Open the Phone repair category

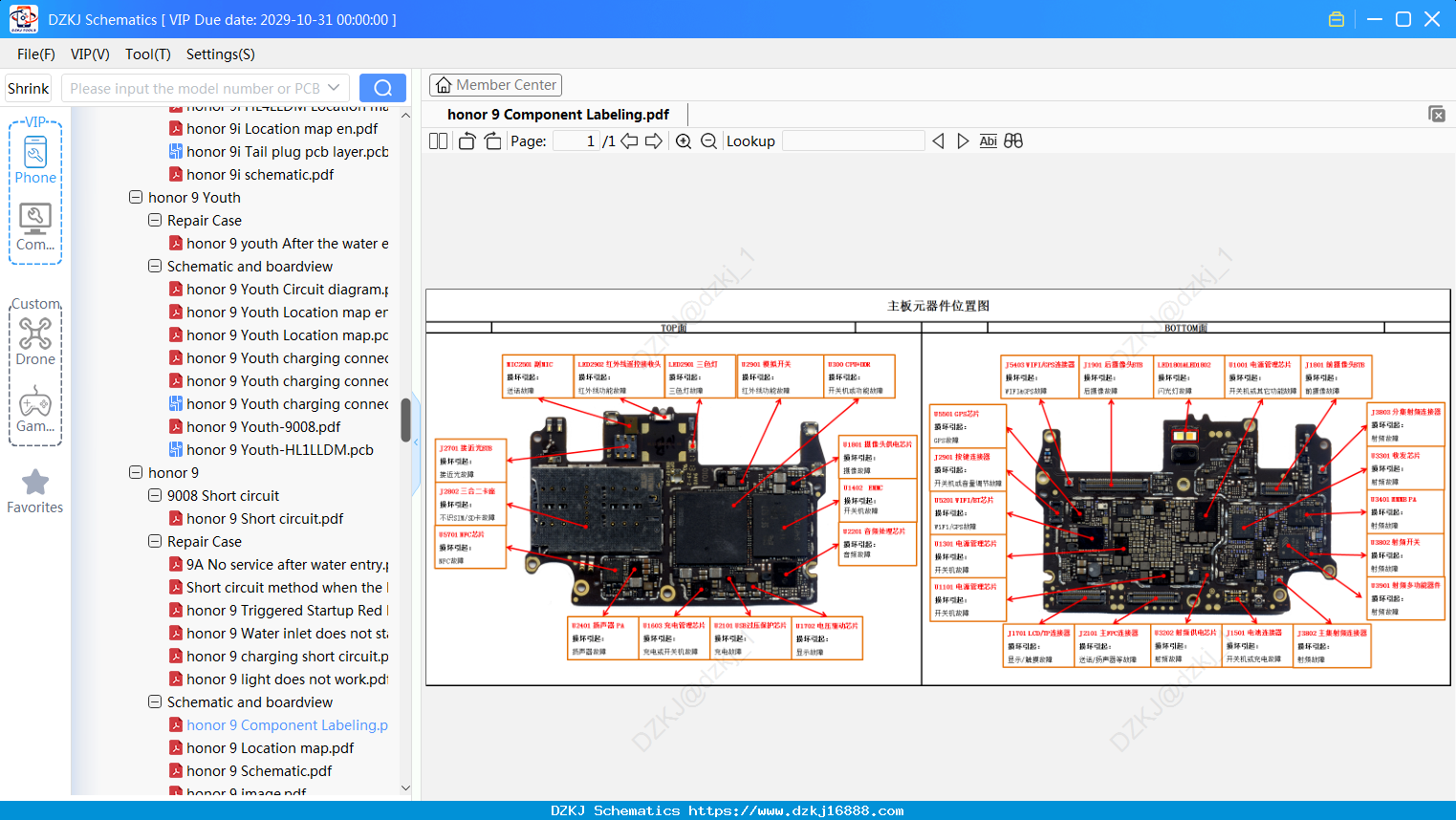coord(35,160)
